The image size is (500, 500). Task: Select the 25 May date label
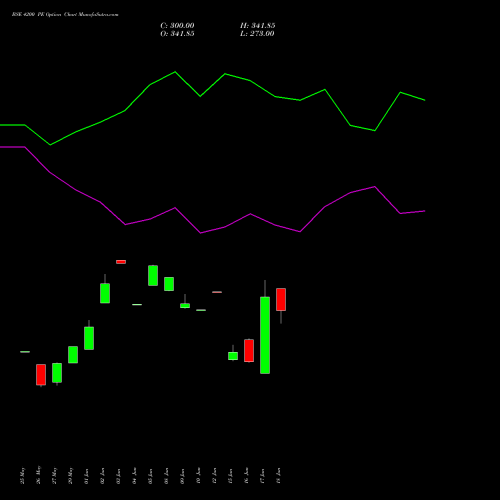22,475
